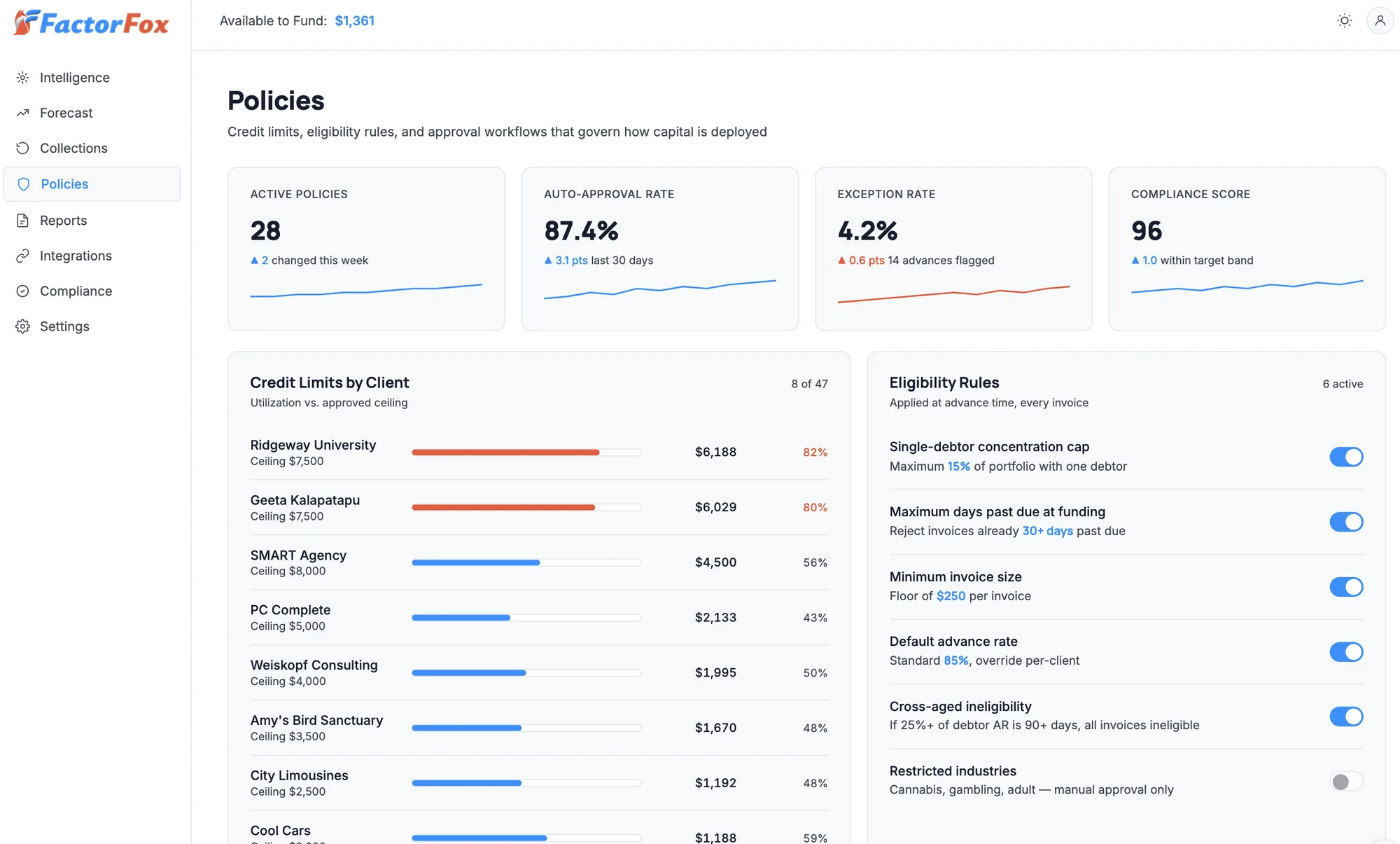This screenshot has height=844, width=1400.
Task: Click the Amy's Bird Sanctuary client name
Action: coord(316,720)
